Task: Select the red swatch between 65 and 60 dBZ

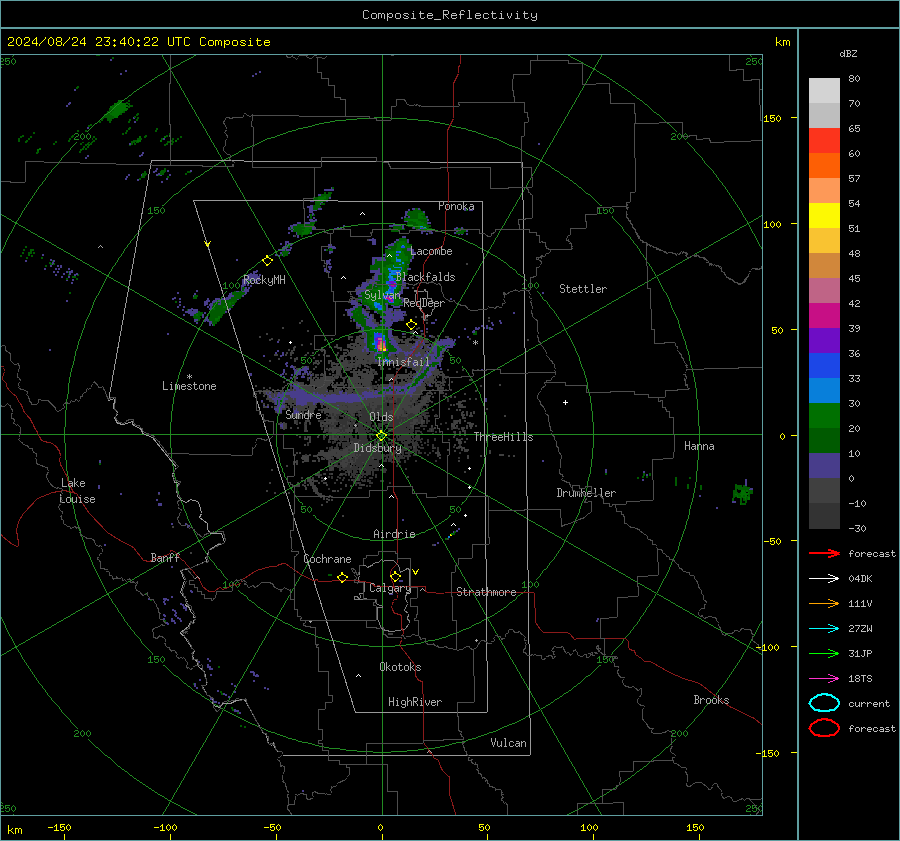Action: point(824,141)
